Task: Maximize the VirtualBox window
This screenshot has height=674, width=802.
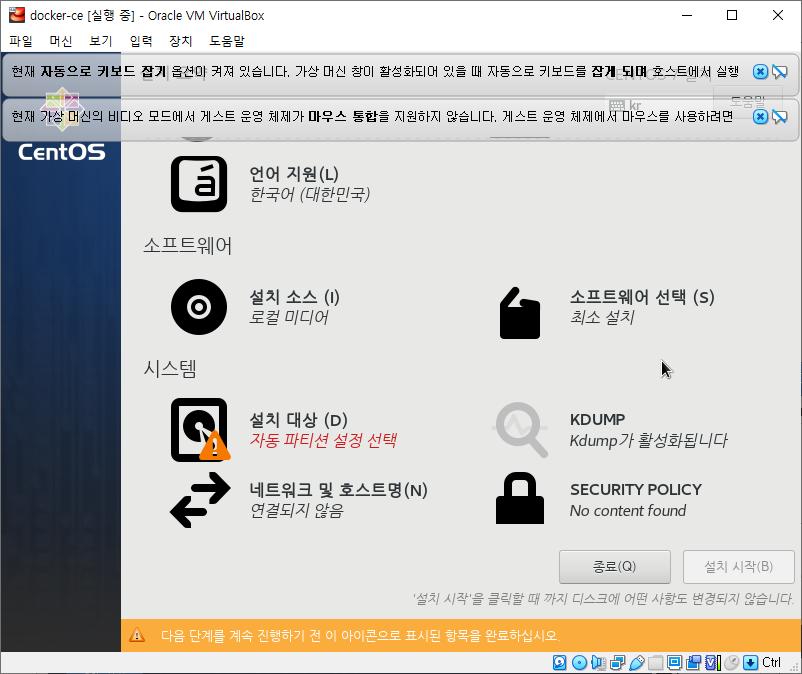Action: pos(732,15)
